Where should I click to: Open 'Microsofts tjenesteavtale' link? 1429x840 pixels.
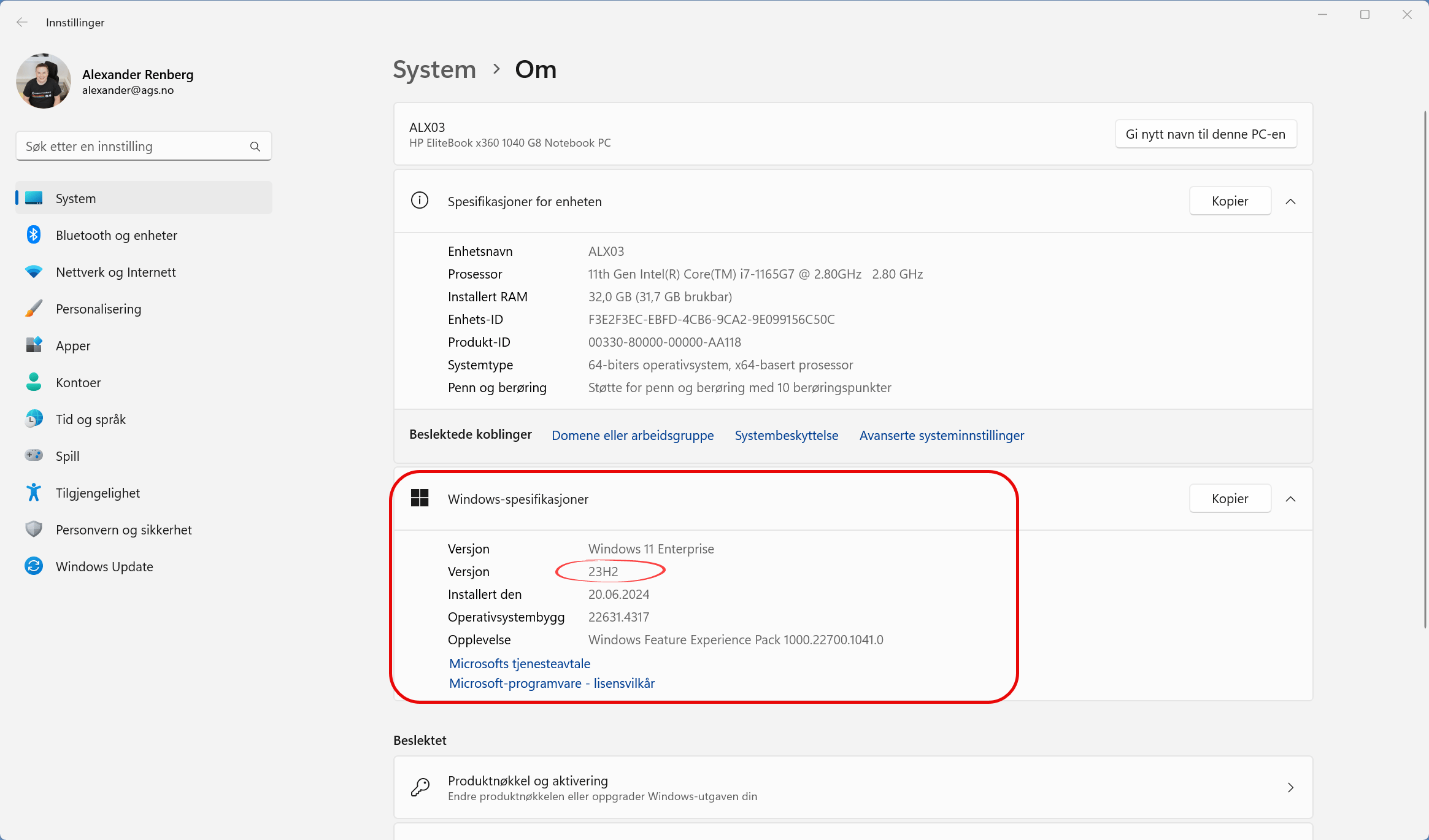tap(520, 663)
